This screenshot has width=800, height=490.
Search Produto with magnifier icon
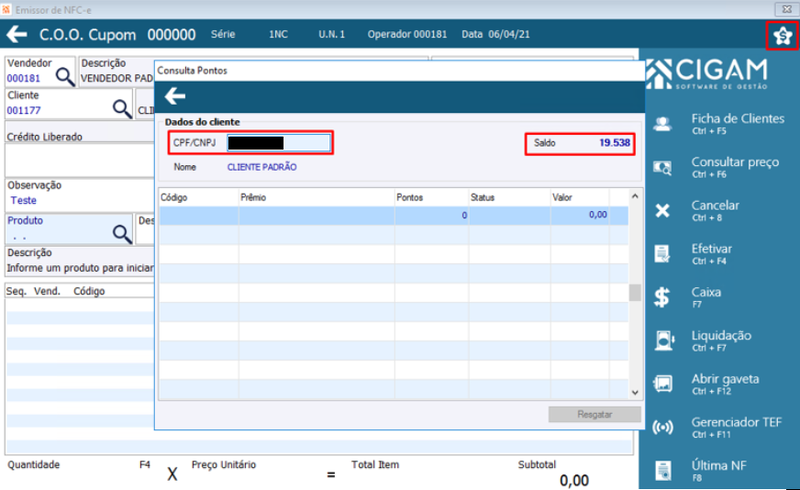point(122,234)
